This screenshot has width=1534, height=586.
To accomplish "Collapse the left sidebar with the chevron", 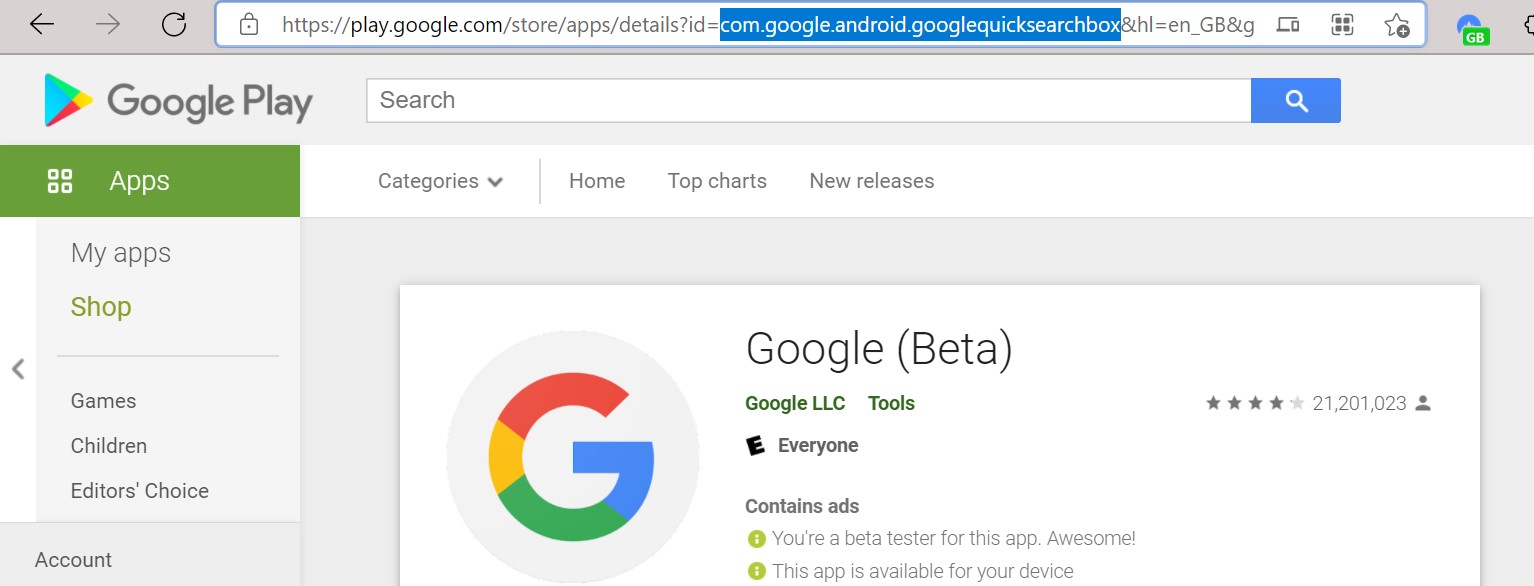I will [18, 369].
